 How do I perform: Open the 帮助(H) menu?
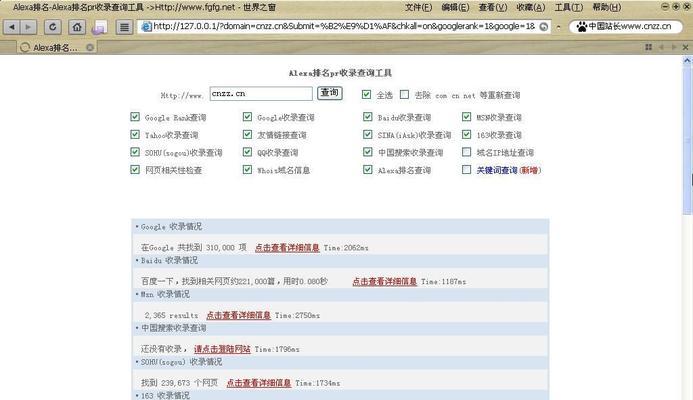tap(606, 7)
